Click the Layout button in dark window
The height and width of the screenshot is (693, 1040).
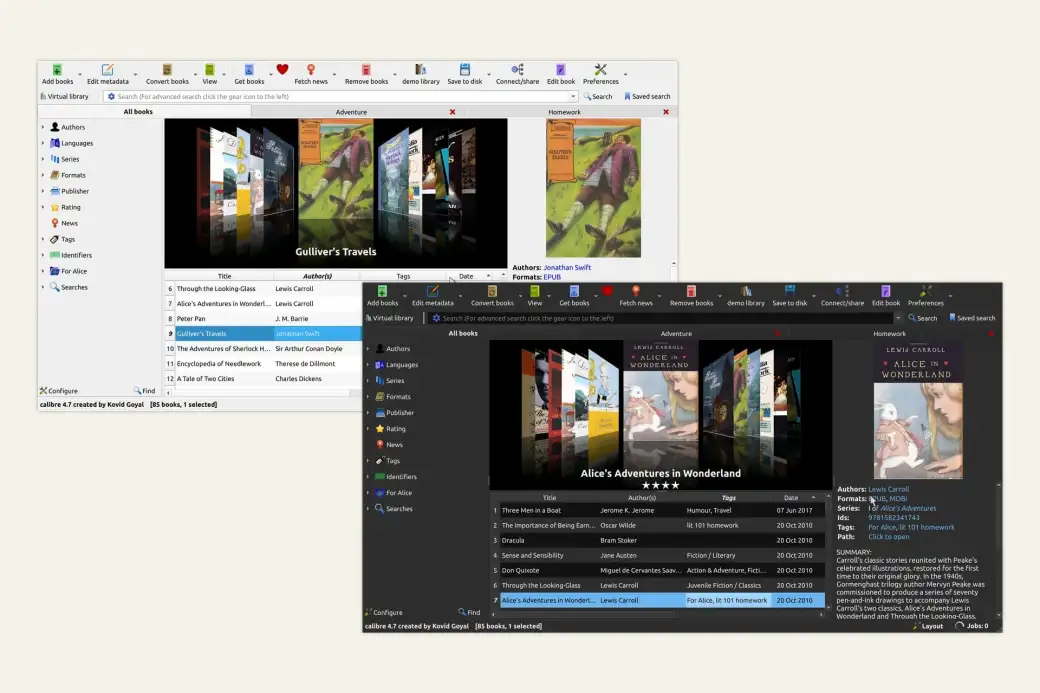[x=928, y=625]
